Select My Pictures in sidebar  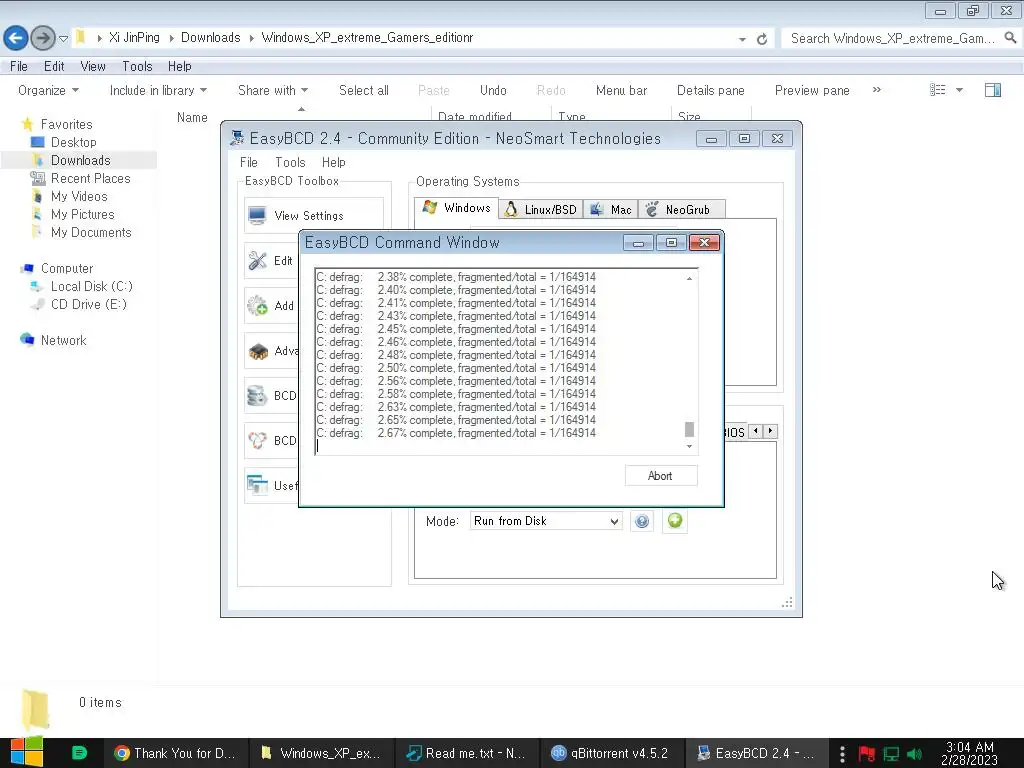pos(82,214)
